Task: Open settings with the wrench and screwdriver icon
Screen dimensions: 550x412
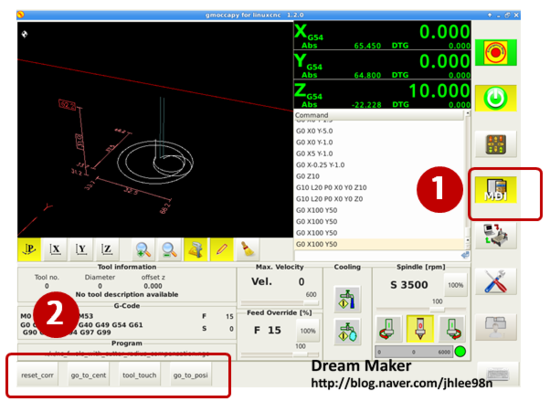Action: coord(495,281)
